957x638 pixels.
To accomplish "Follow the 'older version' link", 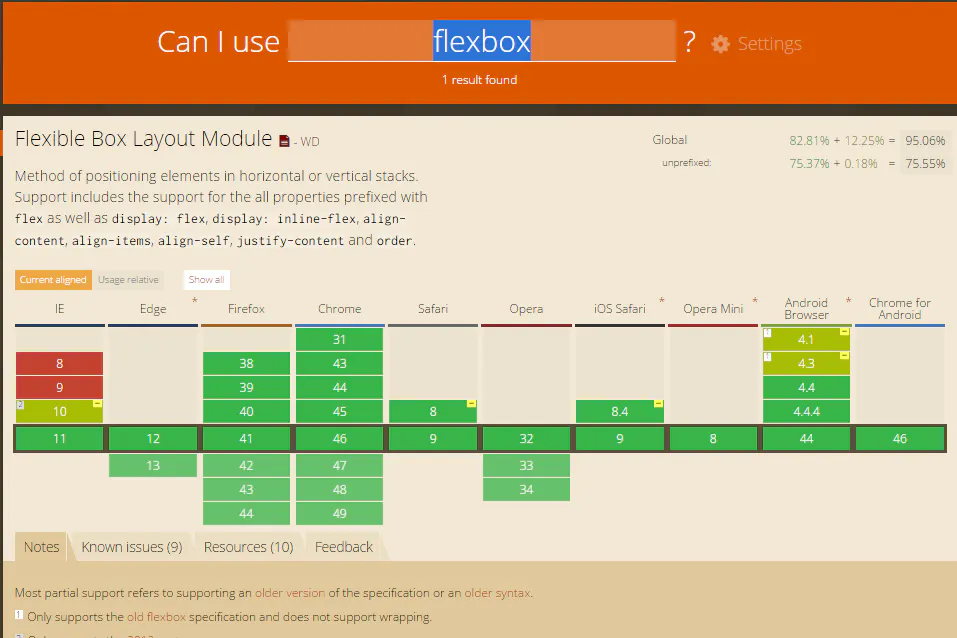I will coord(290,593).
